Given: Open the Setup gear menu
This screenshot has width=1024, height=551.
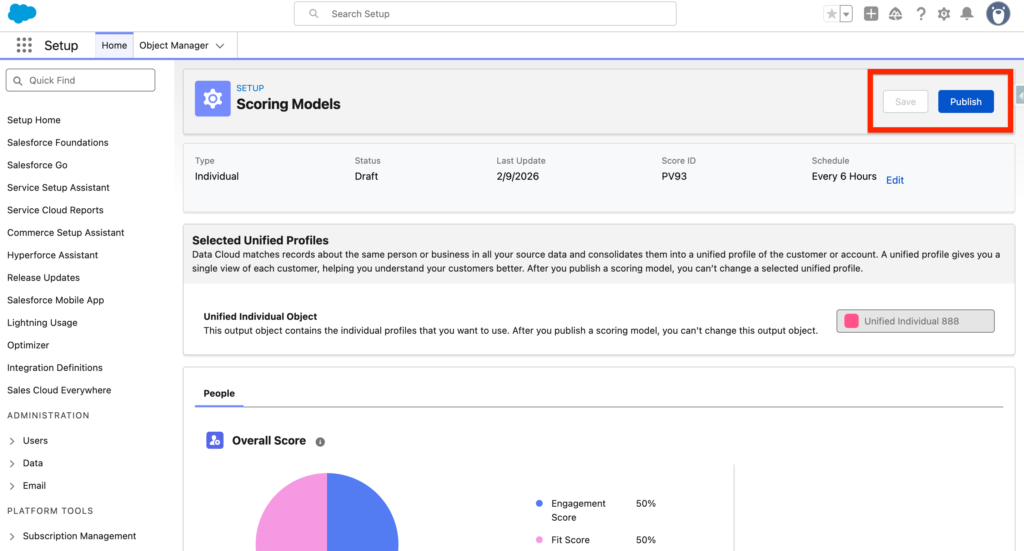Looking at the screenshot, I should coord(943,14).
